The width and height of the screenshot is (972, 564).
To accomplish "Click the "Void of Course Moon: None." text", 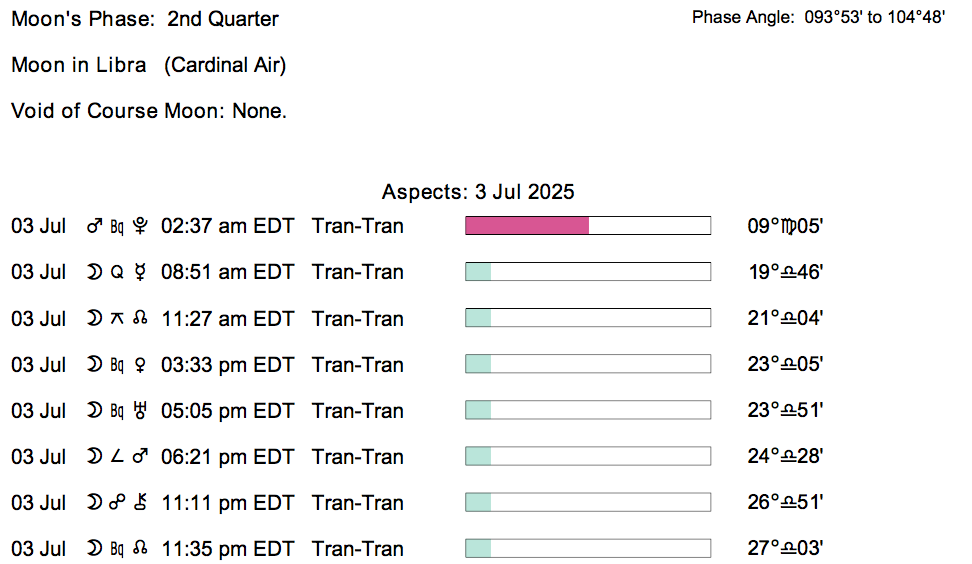I will [149, 111].
